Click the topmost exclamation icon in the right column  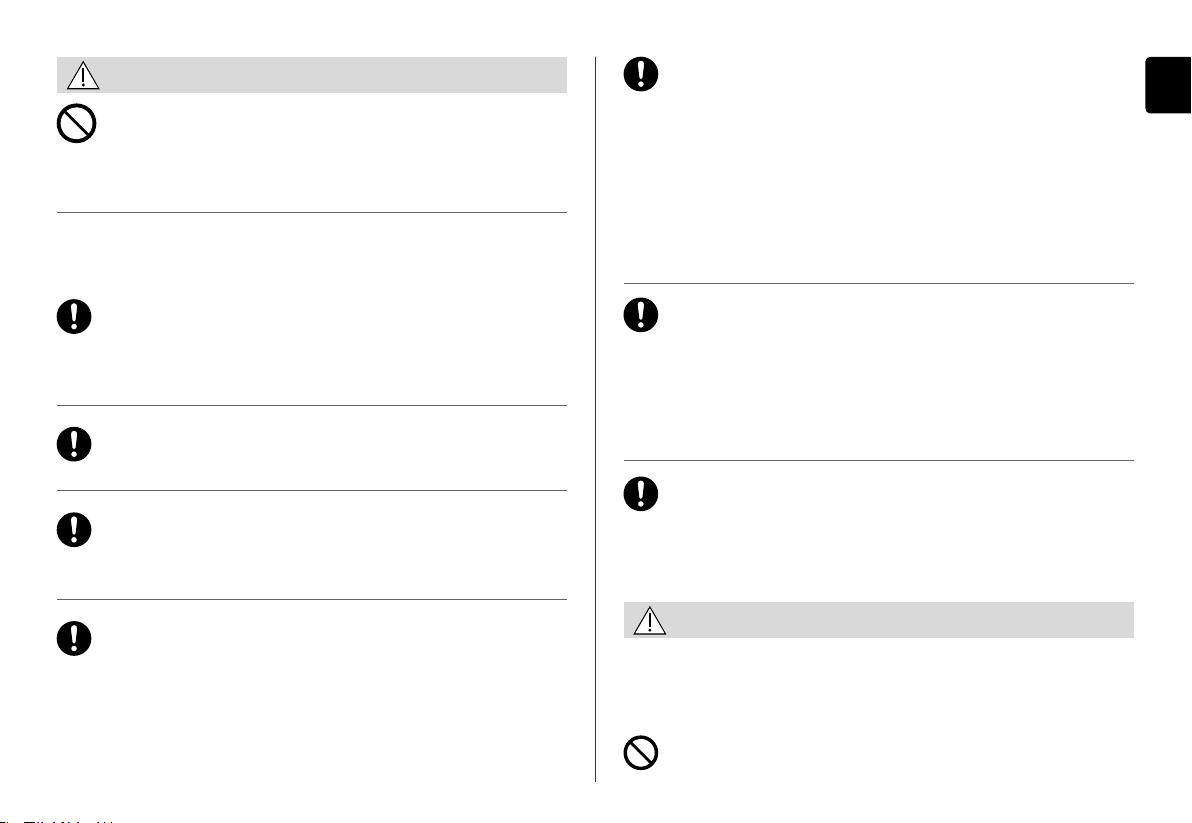point(641,74)
